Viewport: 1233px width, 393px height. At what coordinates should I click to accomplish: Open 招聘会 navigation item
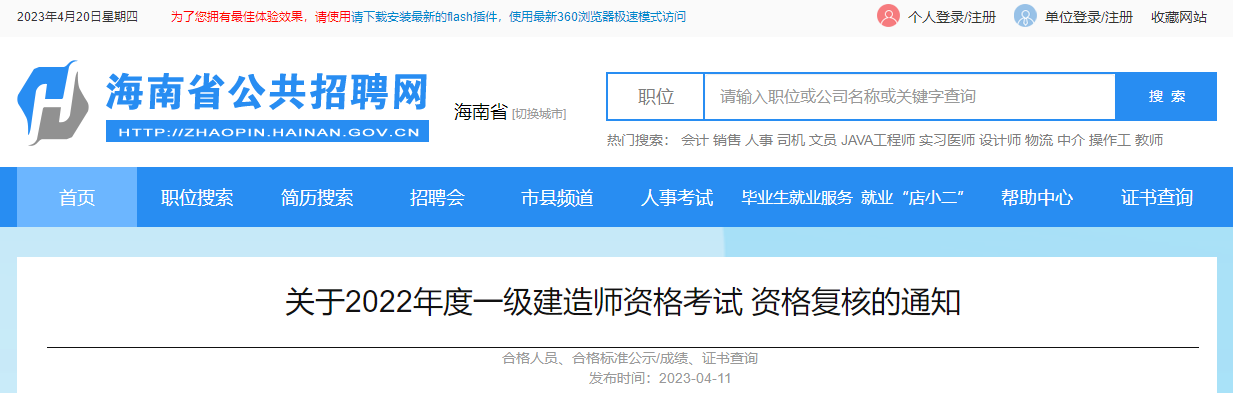tap(437, 197)
